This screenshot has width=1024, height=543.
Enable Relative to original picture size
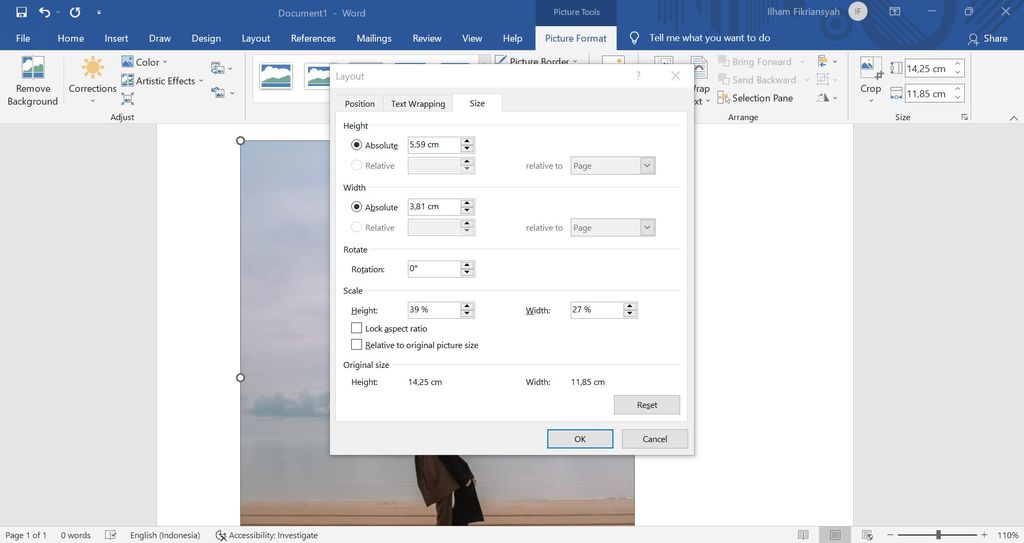[x=357, y=344]
